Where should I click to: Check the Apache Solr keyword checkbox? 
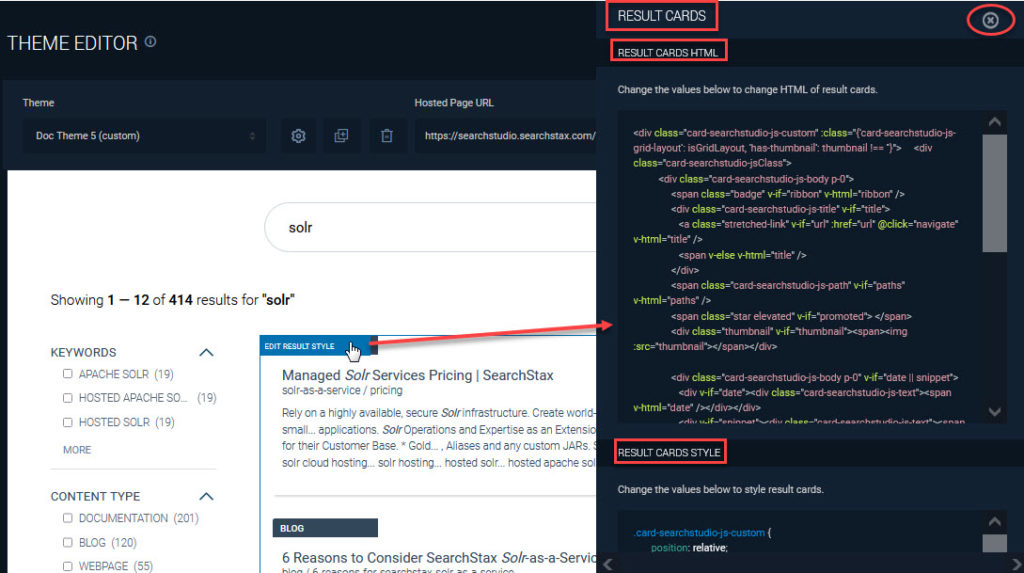pyautogui.click(x=67, y=374)
